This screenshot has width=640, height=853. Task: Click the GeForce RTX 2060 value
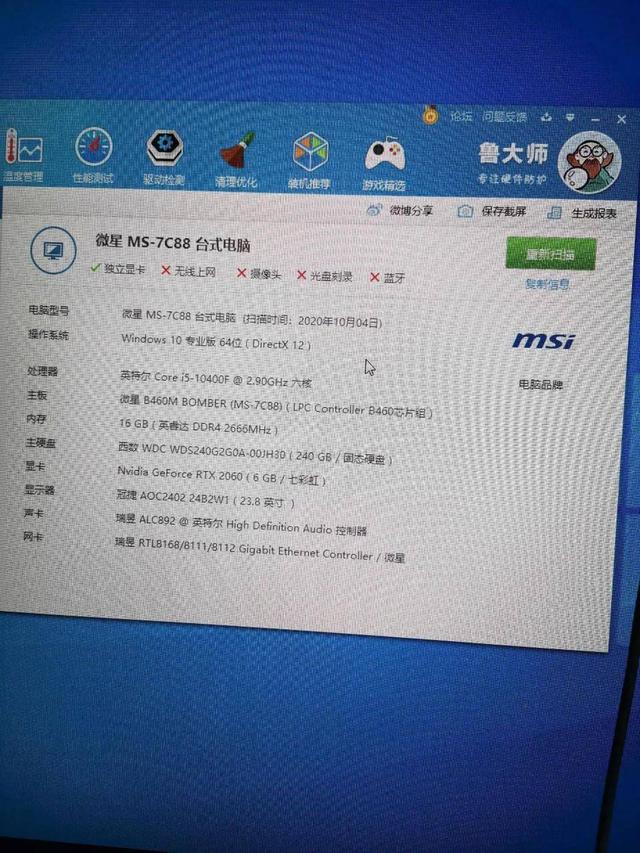coord(221,476)
